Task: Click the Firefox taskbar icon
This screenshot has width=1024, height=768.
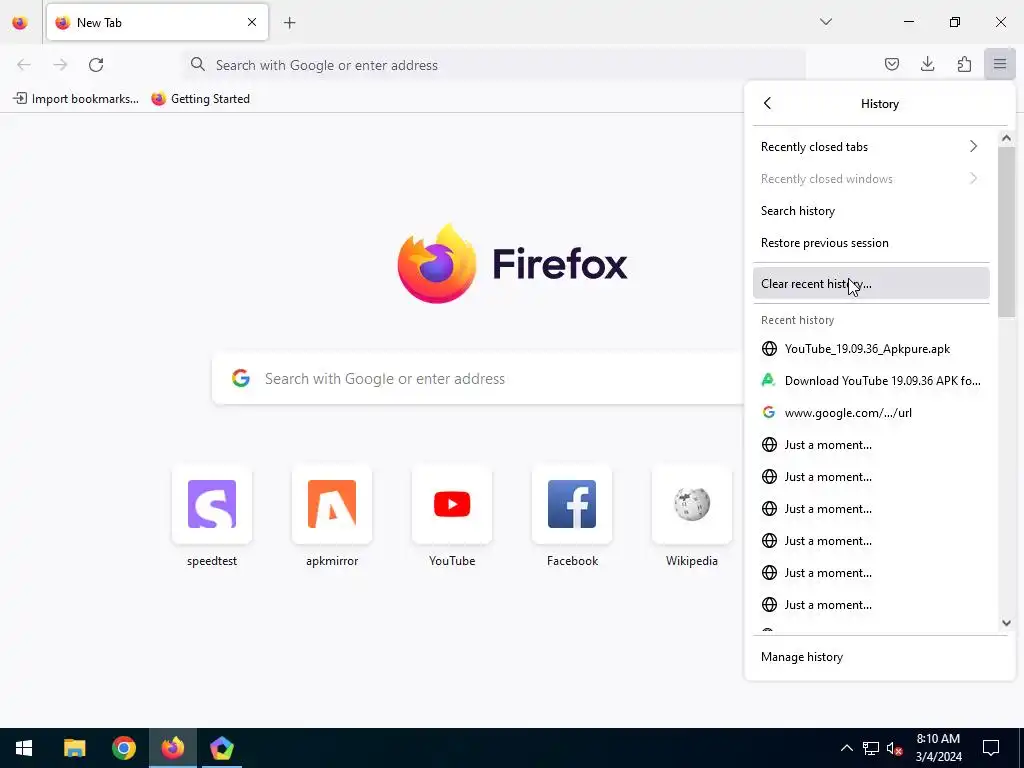Action: (x=172, y=748)
